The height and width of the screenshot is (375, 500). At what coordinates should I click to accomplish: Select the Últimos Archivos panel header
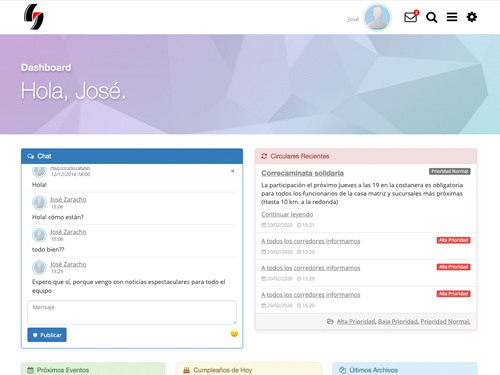click(x=405, y=369)
